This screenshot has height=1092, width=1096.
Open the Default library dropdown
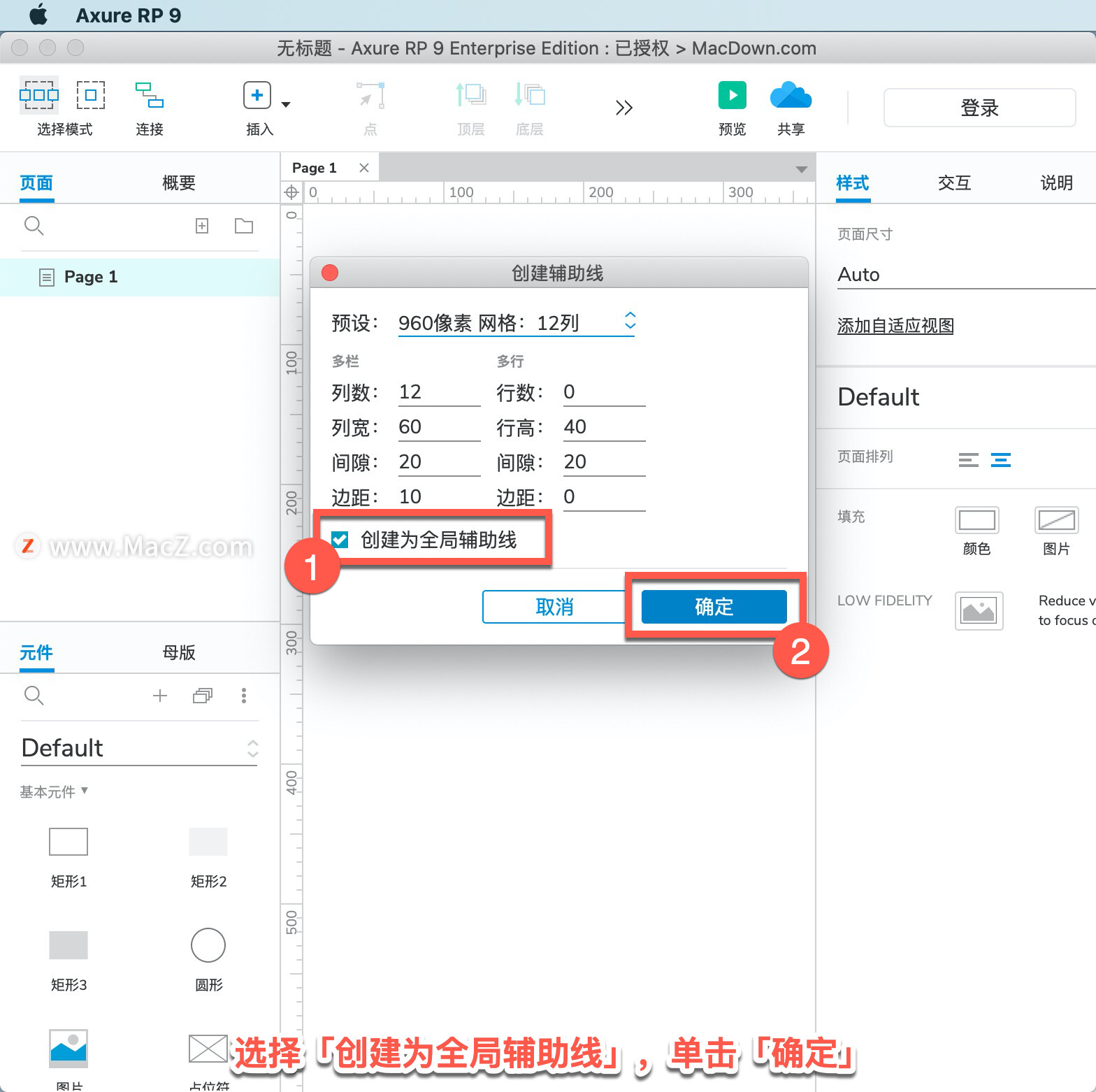point(140,748)
